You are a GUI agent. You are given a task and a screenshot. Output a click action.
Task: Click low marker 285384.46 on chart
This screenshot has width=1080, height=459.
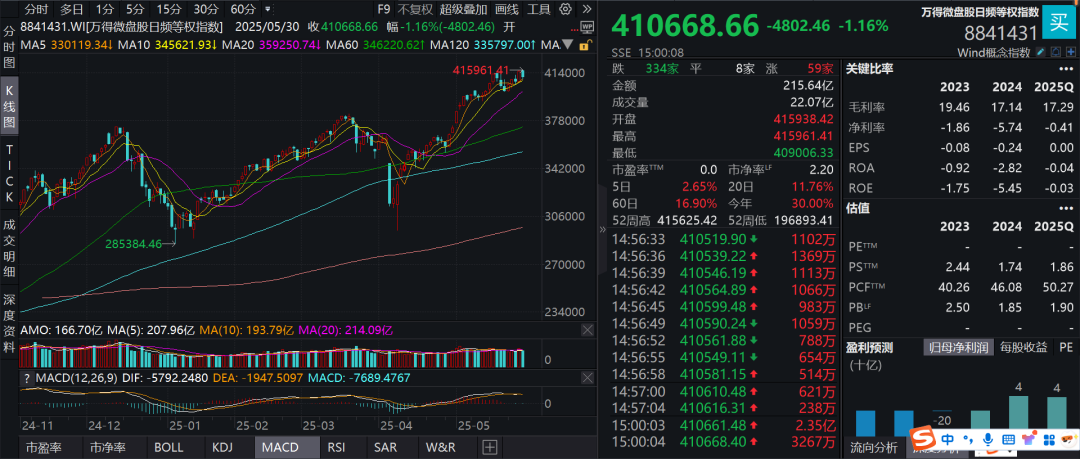[x=133, y=243]
